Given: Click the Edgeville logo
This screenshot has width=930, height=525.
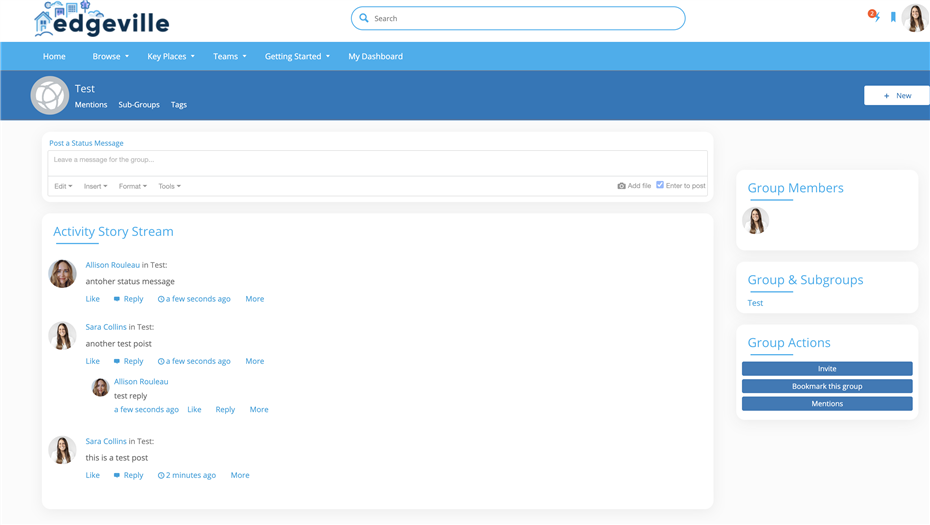Looking at the screenshot, I should (x=101, y=20).
